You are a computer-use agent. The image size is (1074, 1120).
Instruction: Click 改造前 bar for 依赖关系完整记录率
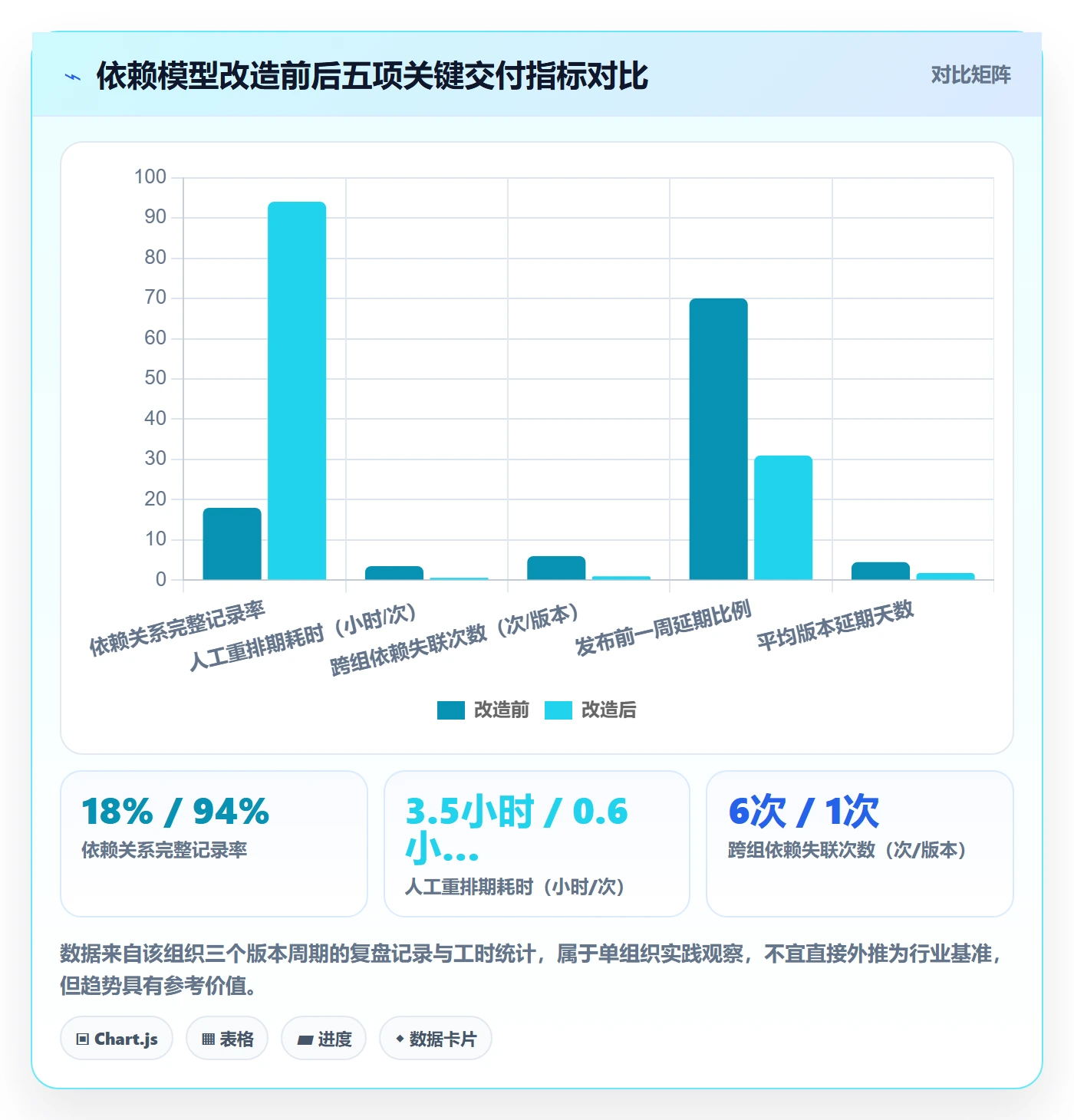tap(232, 544)
